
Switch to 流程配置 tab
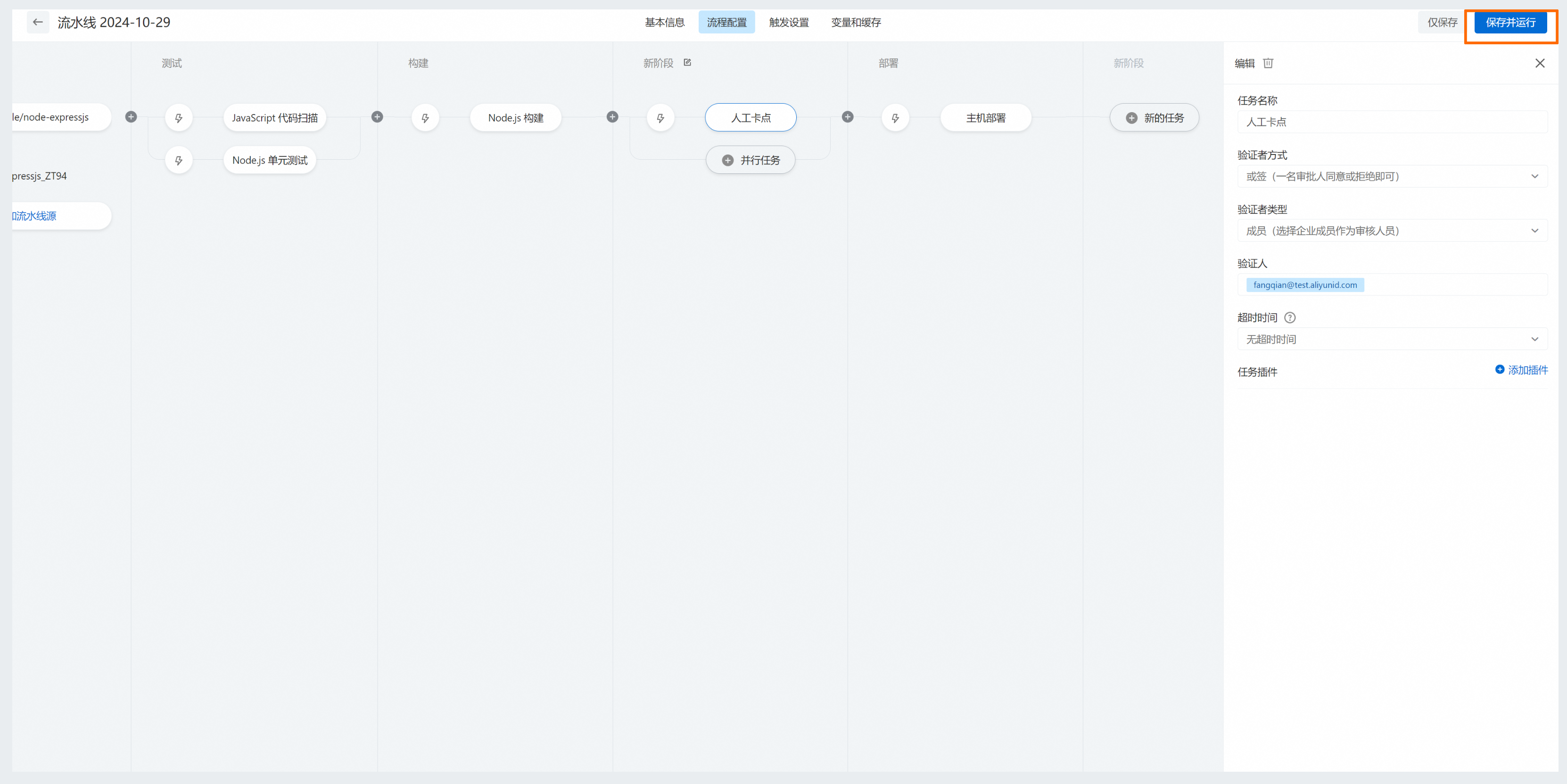(x=727, y=23)
